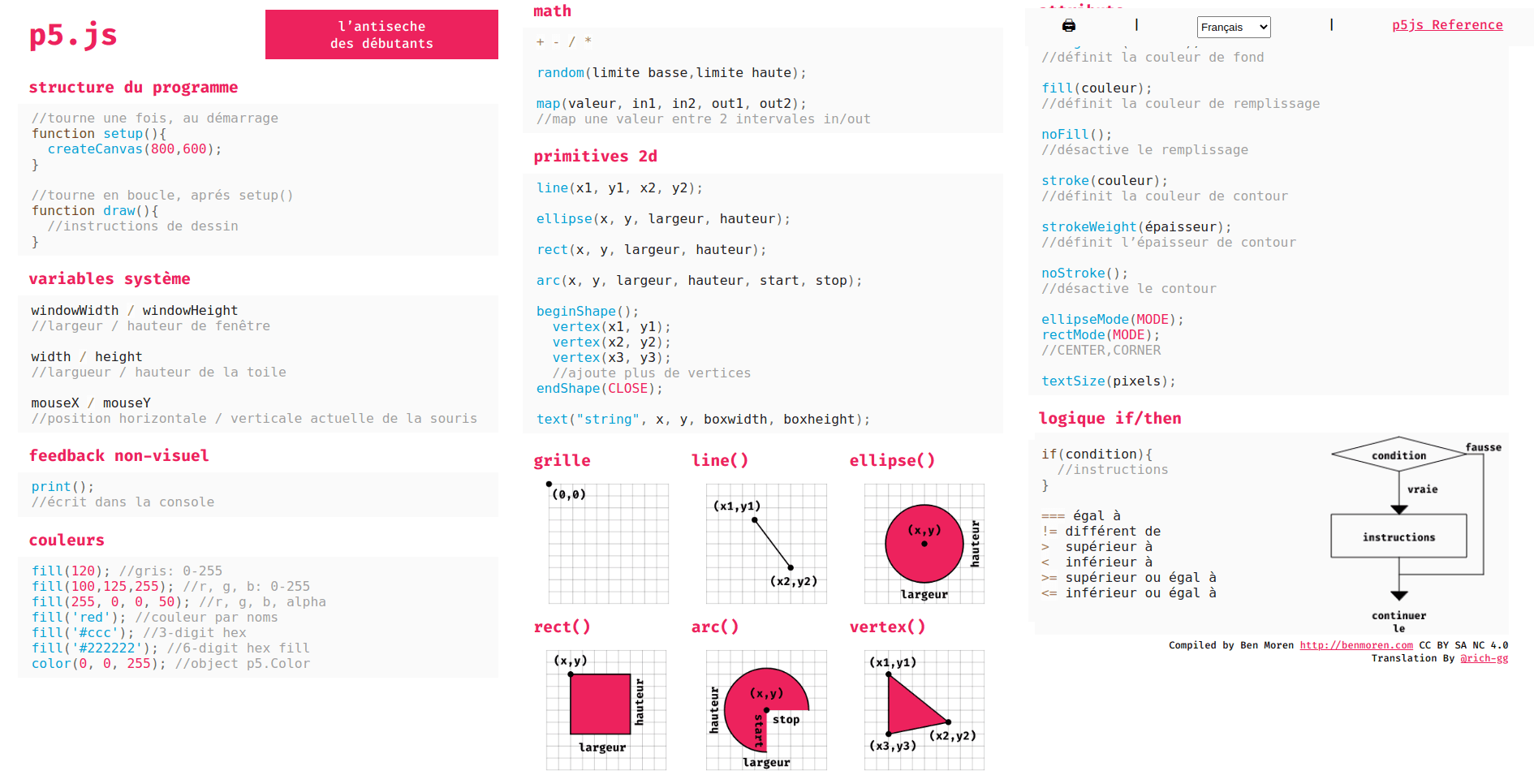Open the Français language dropdown

pos(1233,27)
